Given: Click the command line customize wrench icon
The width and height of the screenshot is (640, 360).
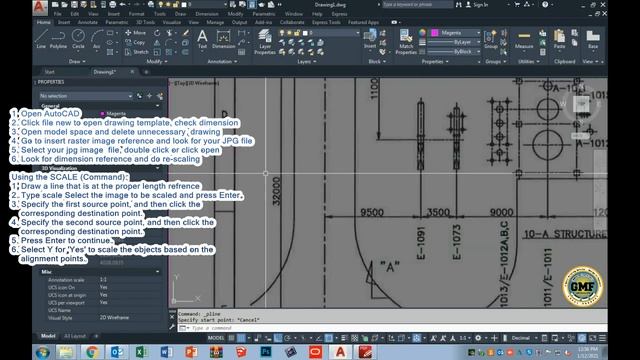Looking at the screenshot, I should coord(172,327).
